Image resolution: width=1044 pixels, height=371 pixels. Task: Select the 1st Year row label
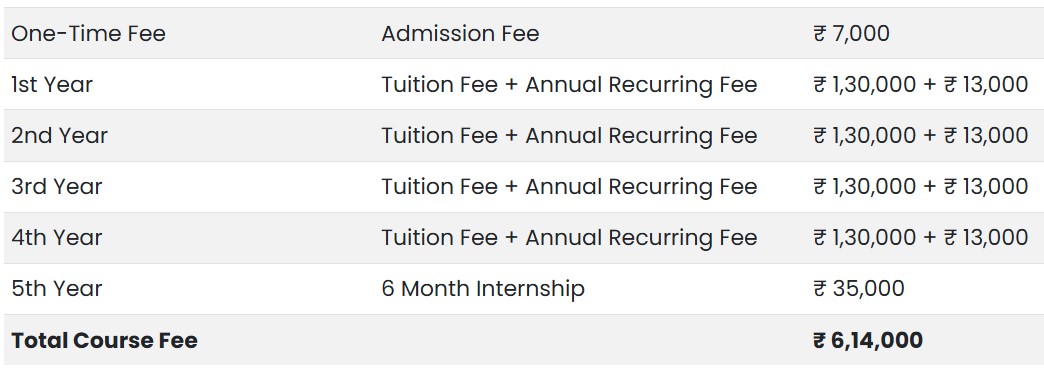[x=52, y=85]
